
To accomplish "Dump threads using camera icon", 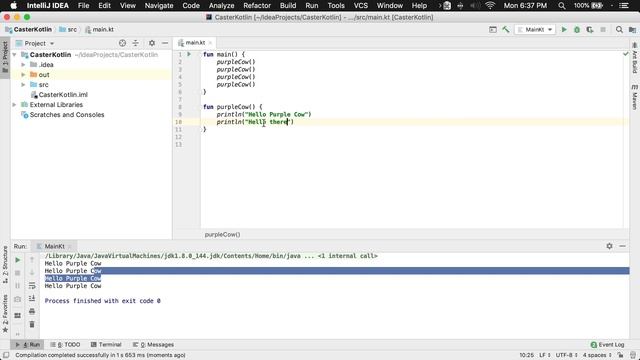I will [x=18, y=299].
